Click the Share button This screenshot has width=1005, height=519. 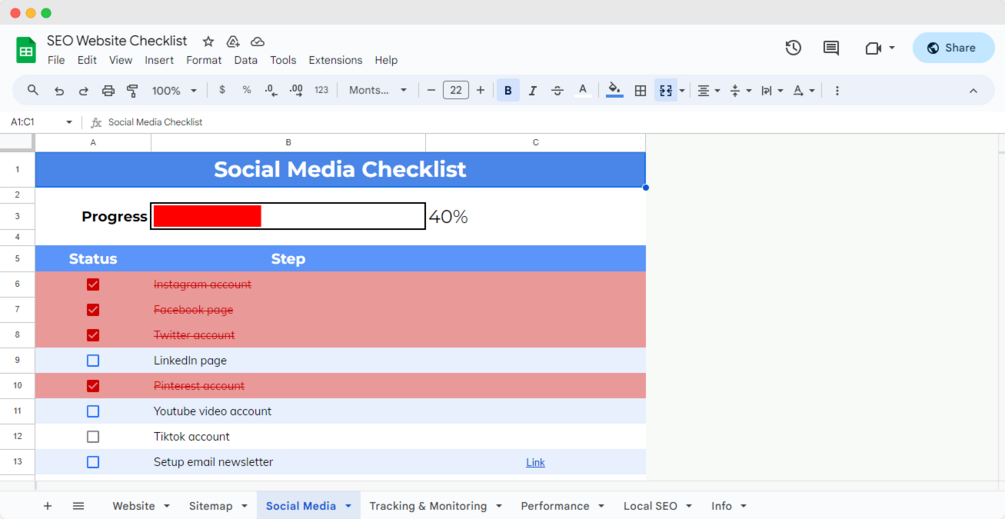click(953, 48)
